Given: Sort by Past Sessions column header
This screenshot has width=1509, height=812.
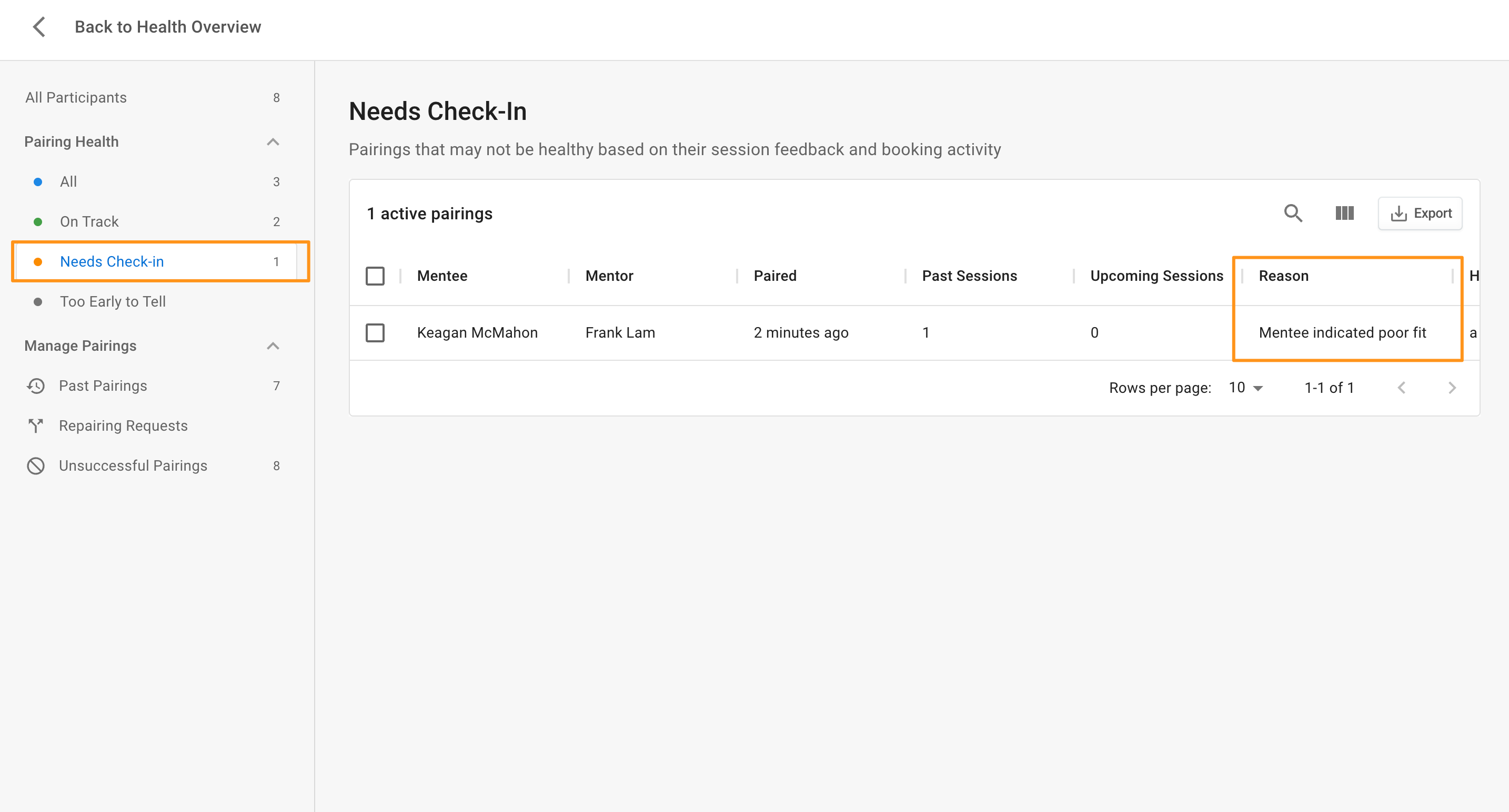Looking at the screenshot, I should (x=970, y=276).
